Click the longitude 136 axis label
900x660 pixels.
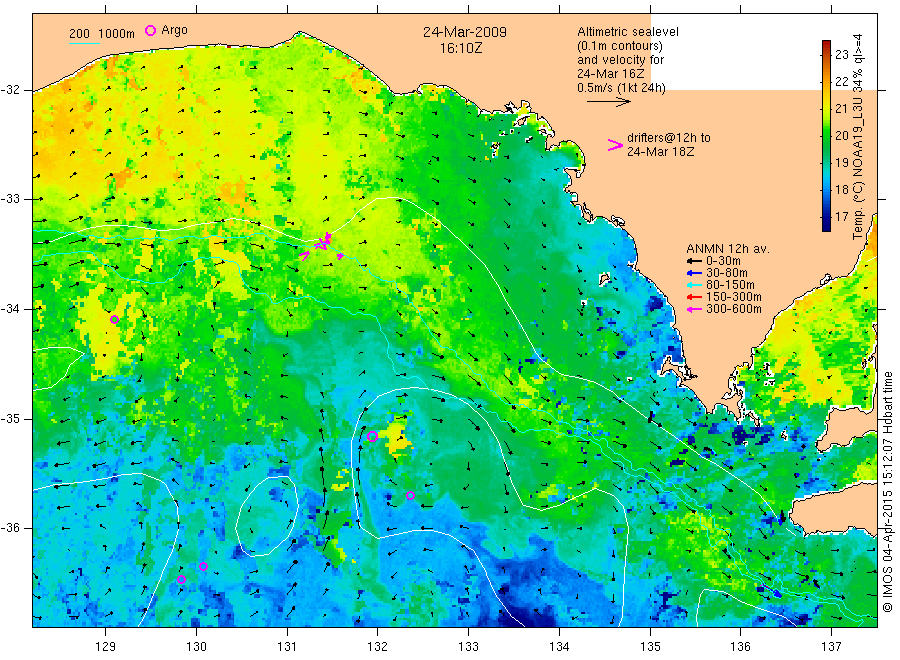coord(740,647)
